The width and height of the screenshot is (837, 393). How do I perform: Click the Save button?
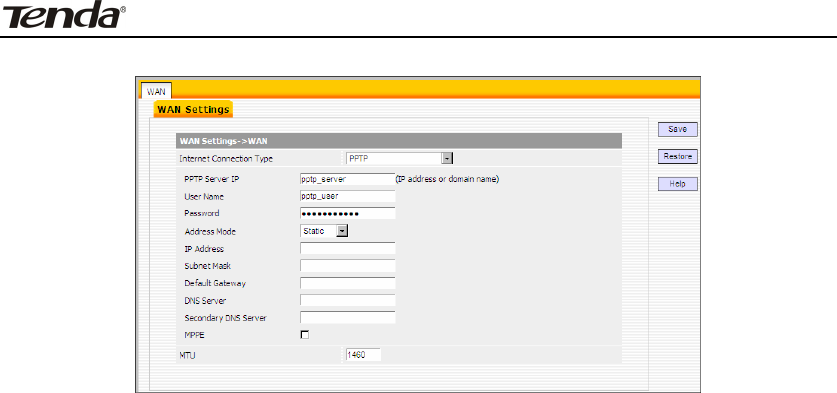[677, 129]
